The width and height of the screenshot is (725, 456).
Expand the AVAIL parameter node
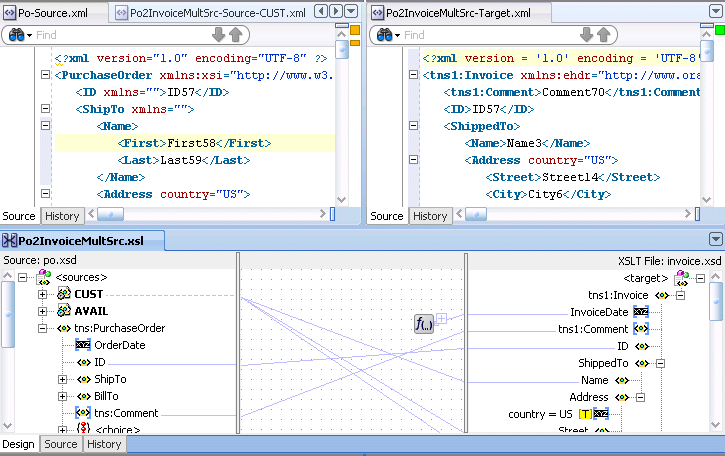(42, 312)
